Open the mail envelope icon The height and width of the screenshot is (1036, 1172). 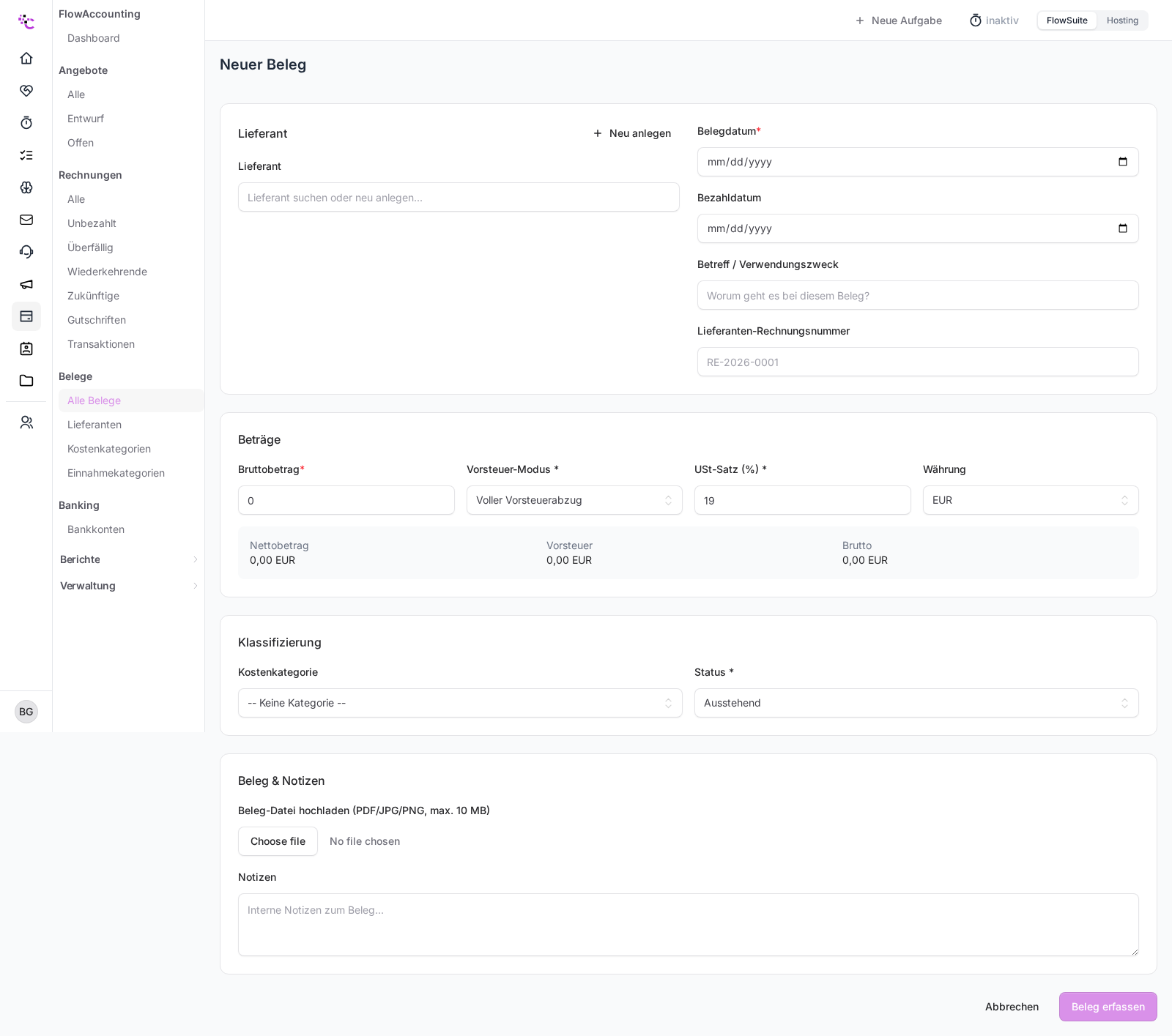pyautogui.click(x=26, y=220)
